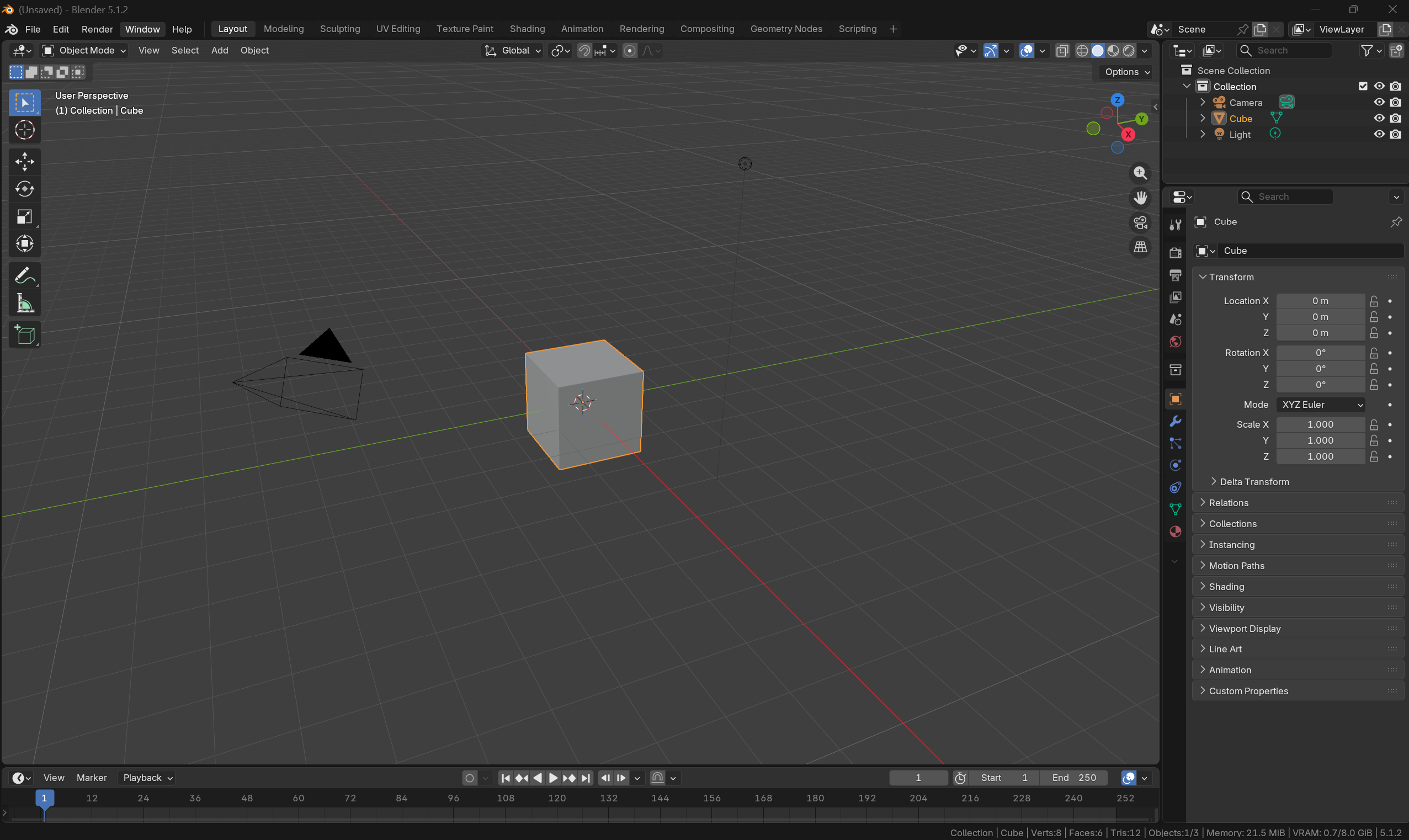Select the Rotate tool
This screenshot has width=1409, height=840.
pyautogui.click(x=24, y=189)
